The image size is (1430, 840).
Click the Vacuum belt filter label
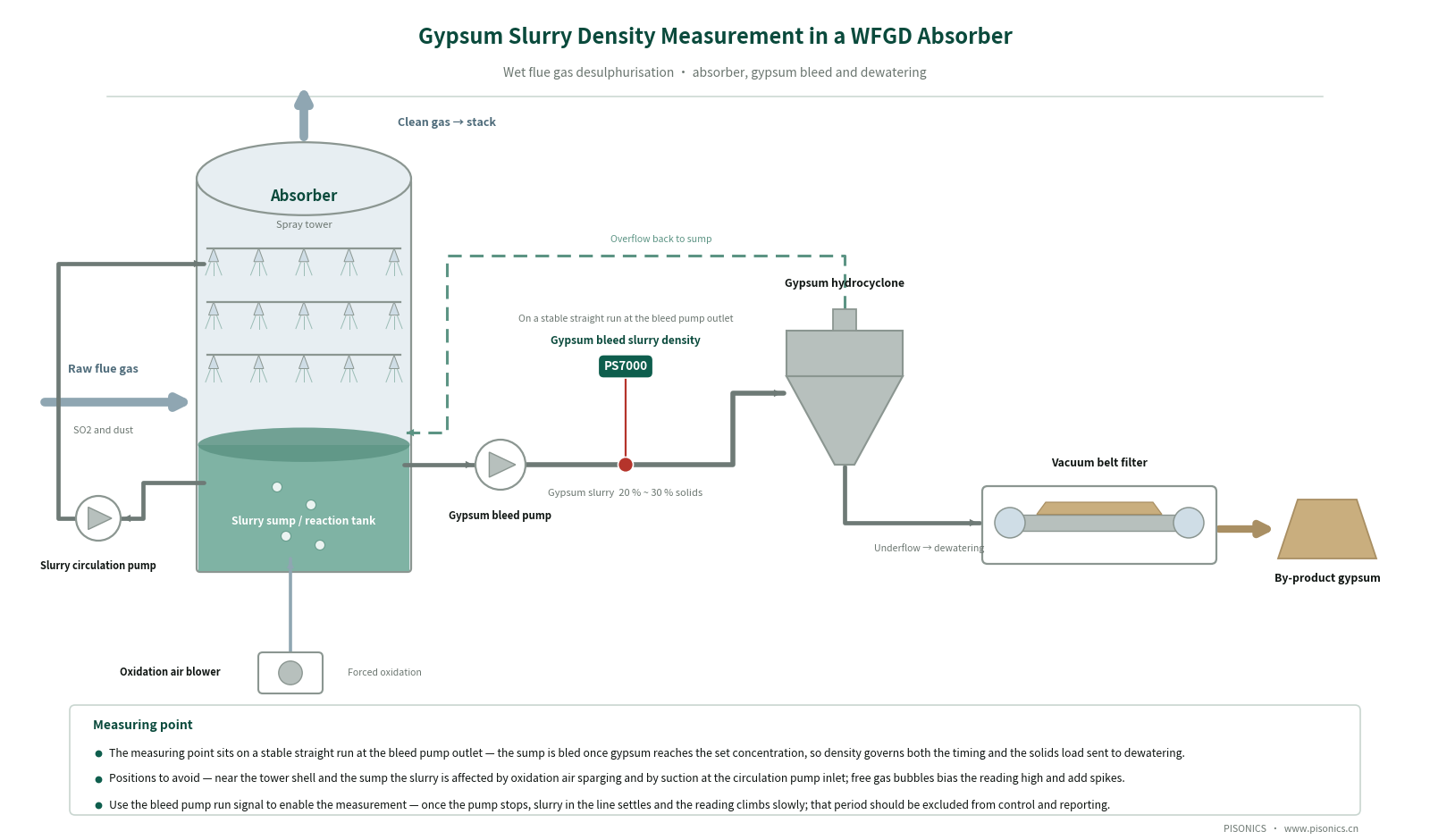pos(1099,462)
